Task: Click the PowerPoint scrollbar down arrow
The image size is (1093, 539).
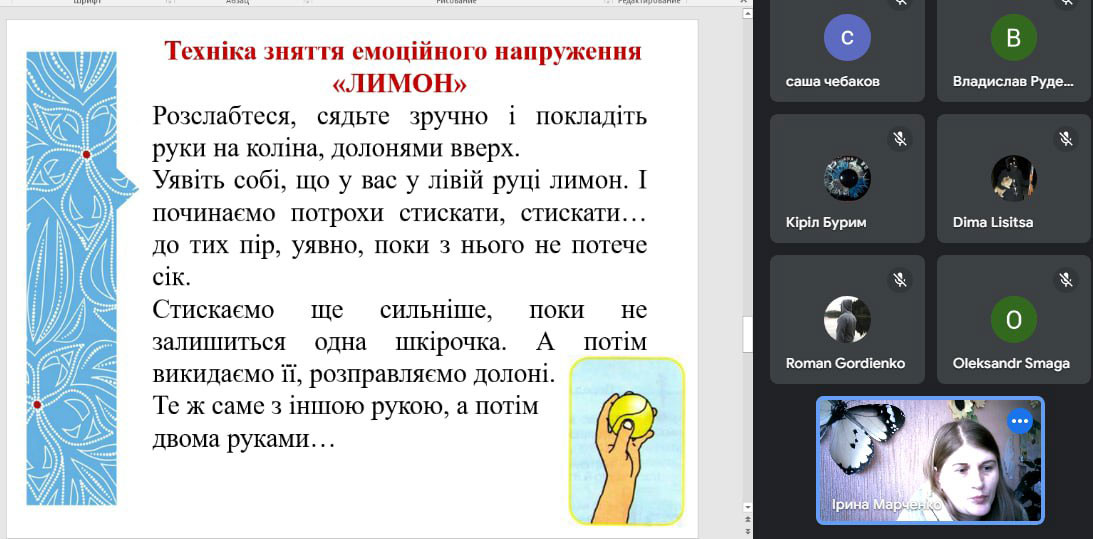Action: (x=748, y=506)
